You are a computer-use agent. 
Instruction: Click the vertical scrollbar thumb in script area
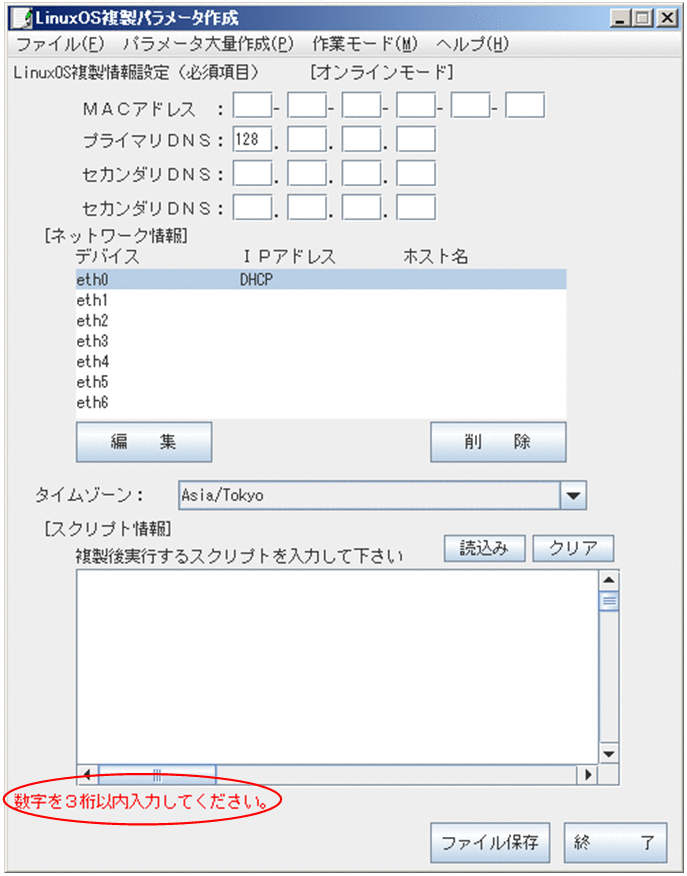[609, 601]
